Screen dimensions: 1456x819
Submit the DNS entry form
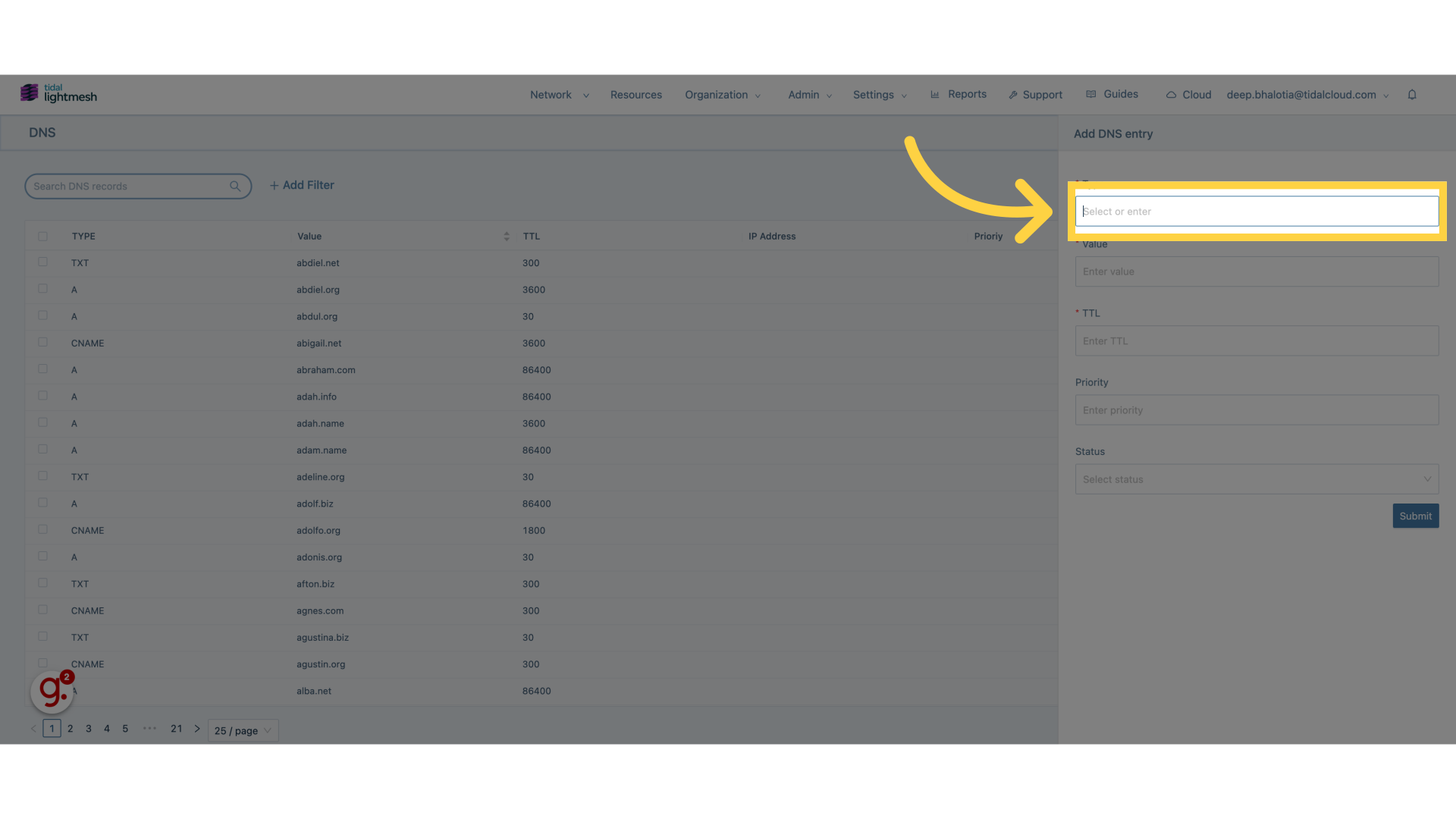pos(1415,516)
